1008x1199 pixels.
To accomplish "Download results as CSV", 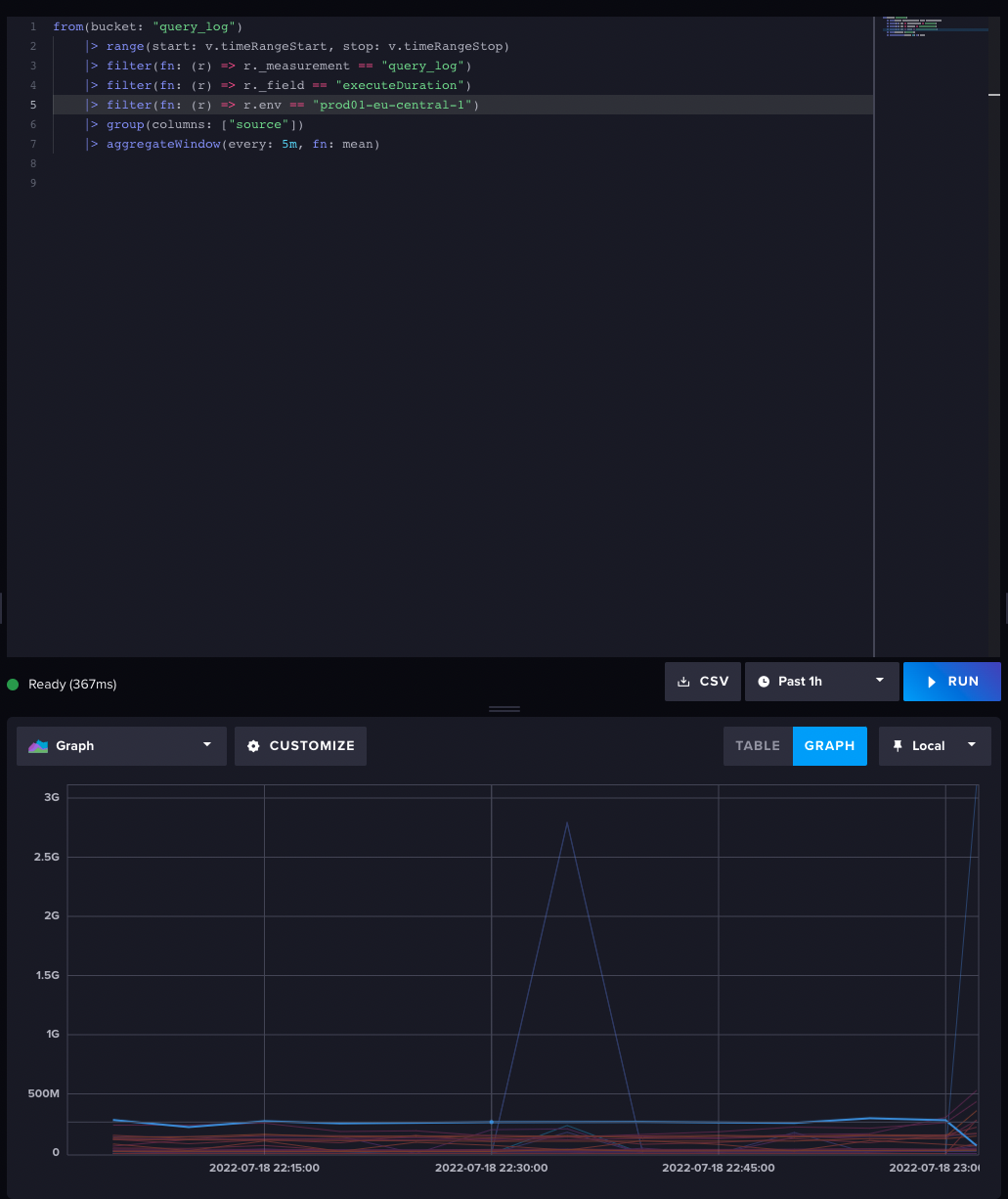I will (x=703, y=682).
